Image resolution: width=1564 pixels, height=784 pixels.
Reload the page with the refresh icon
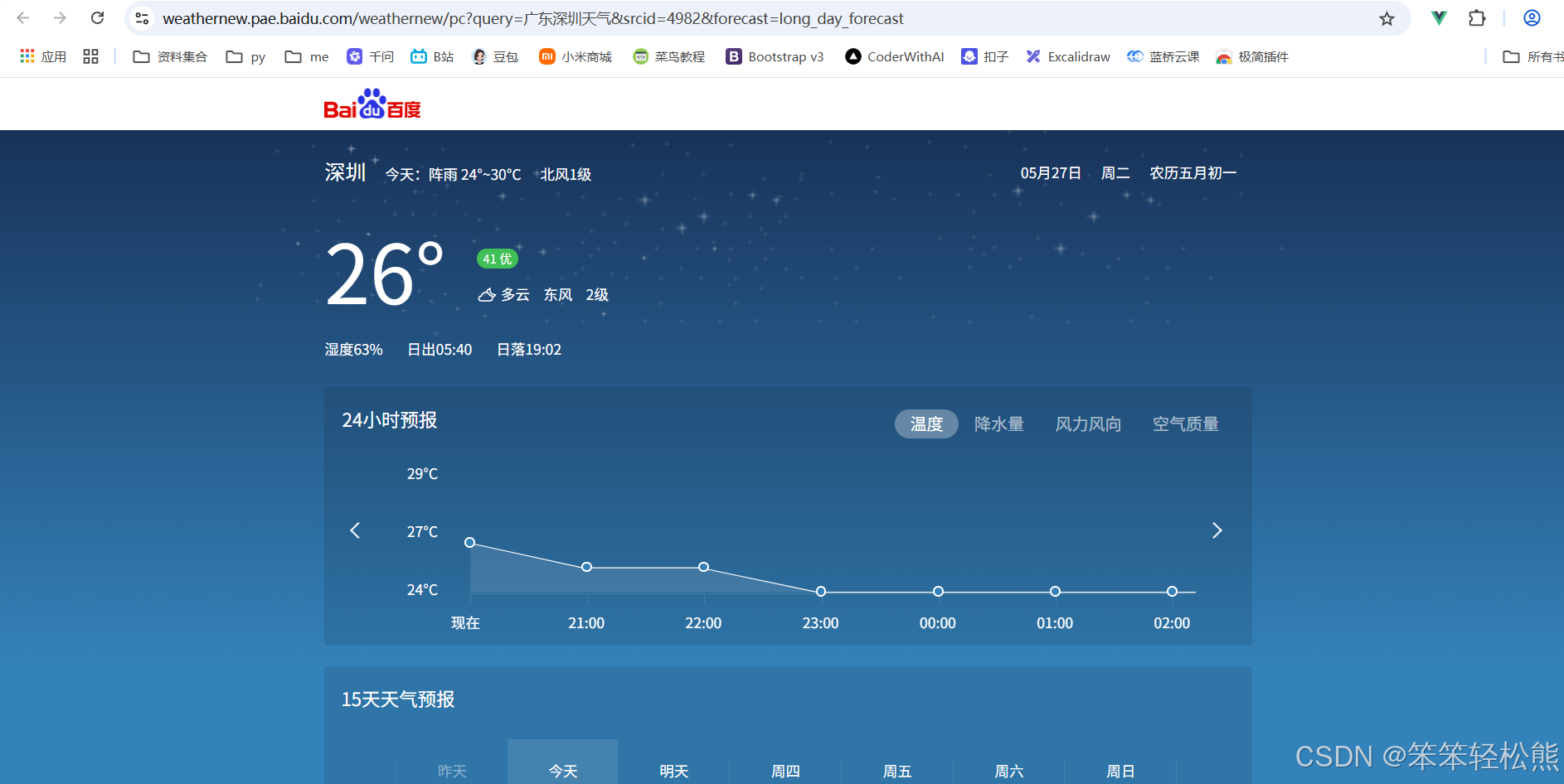(x=97, y=18)
